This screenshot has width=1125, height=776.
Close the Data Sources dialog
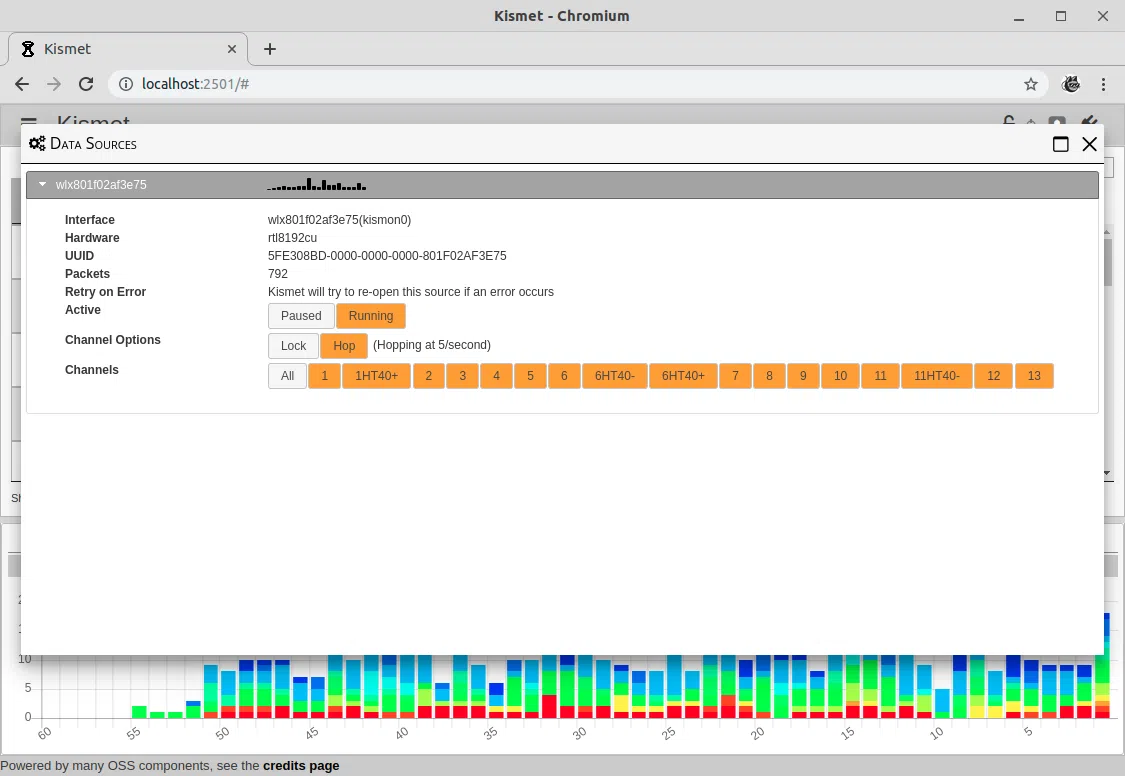(1089, 144)
